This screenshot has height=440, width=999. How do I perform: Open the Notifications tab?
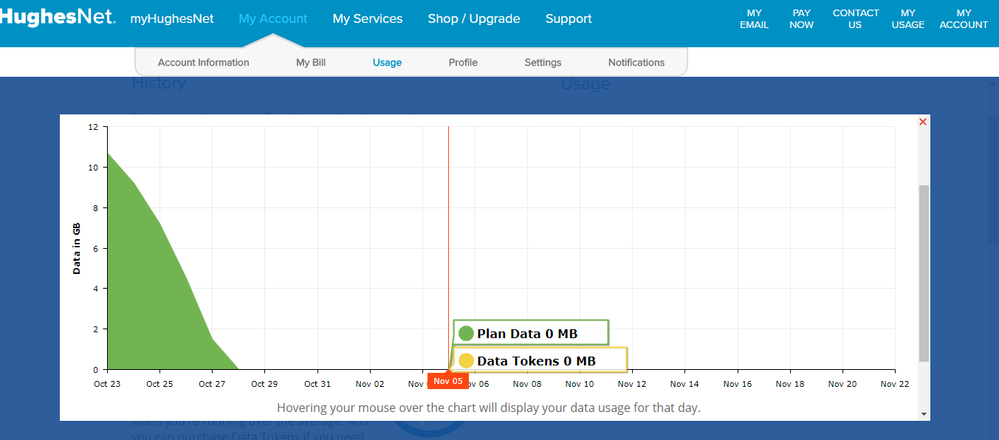click(636, 62)
